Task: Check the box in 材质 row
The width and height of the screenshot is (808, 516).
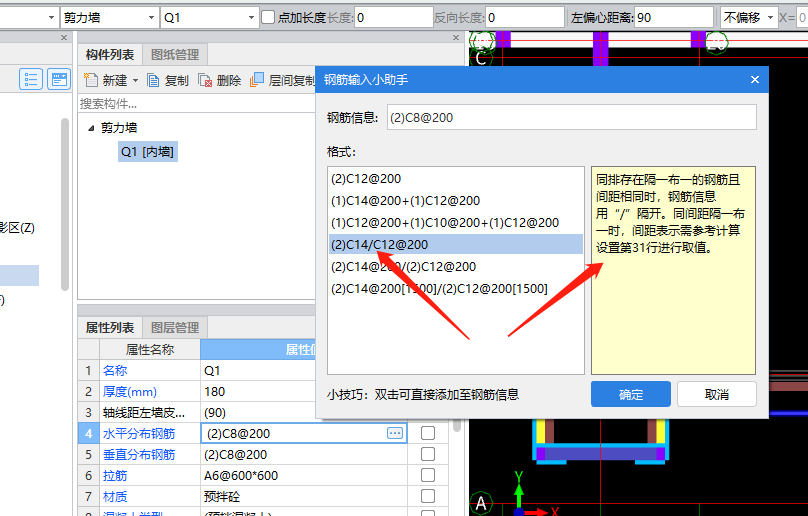Action: [428, 496]
